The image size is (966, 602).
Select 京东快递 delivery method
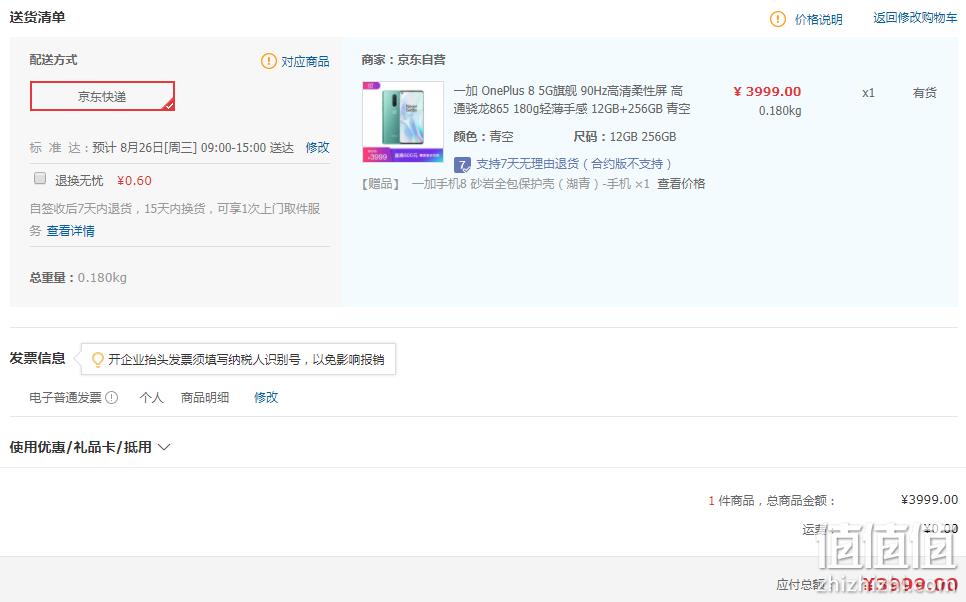[102, 96]
